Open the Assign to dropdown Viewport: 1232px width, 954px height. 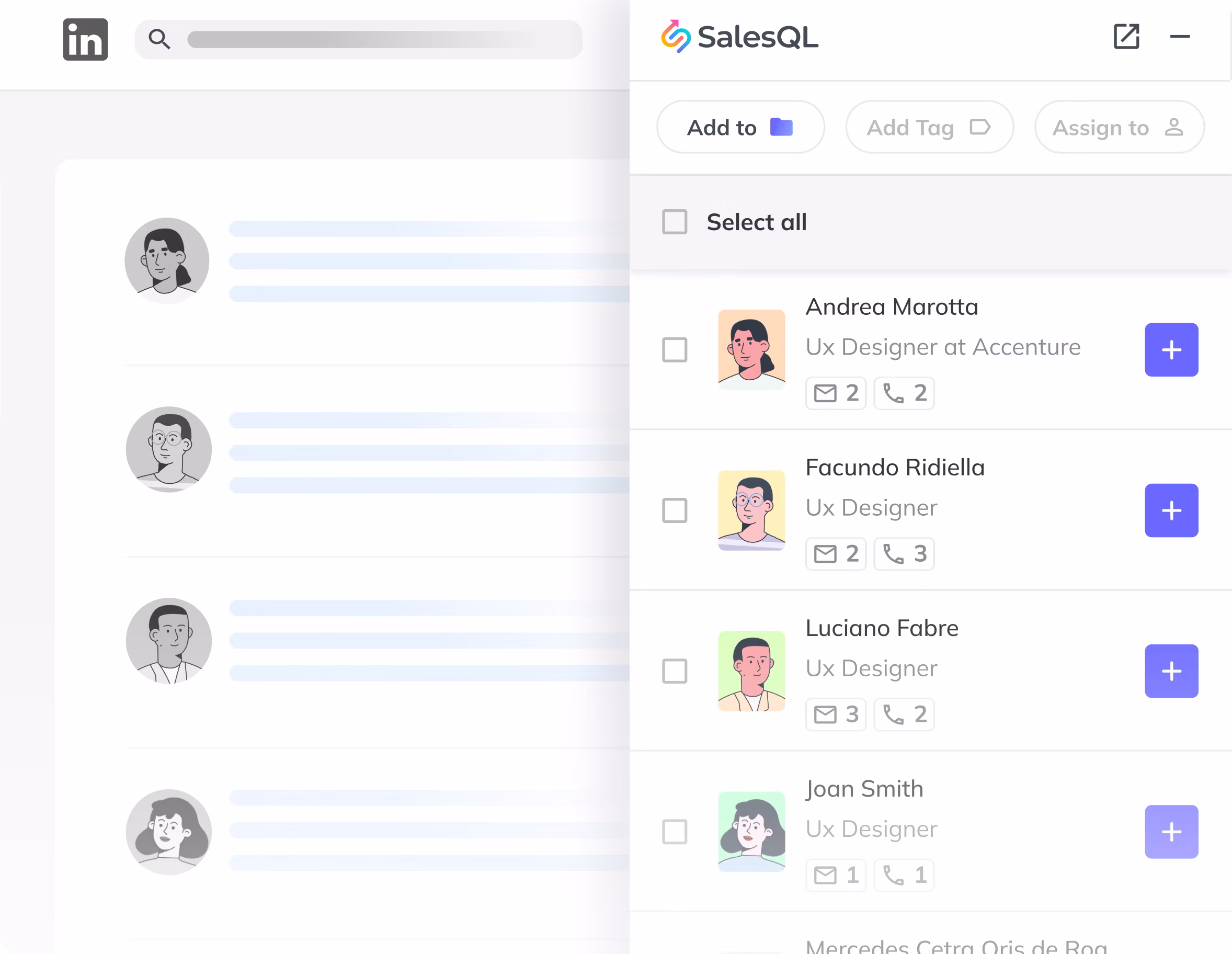click(x=1119, y=127)
